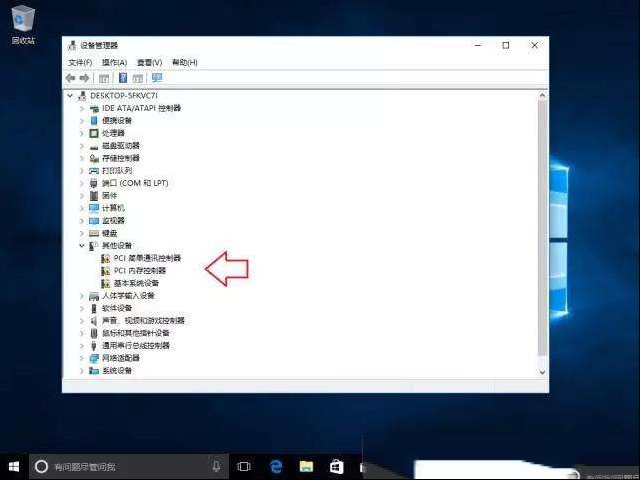The height and width of the screenshot is (480, 640).
Task: Expand the 处理器 category
Action: [x=82, y=133]
